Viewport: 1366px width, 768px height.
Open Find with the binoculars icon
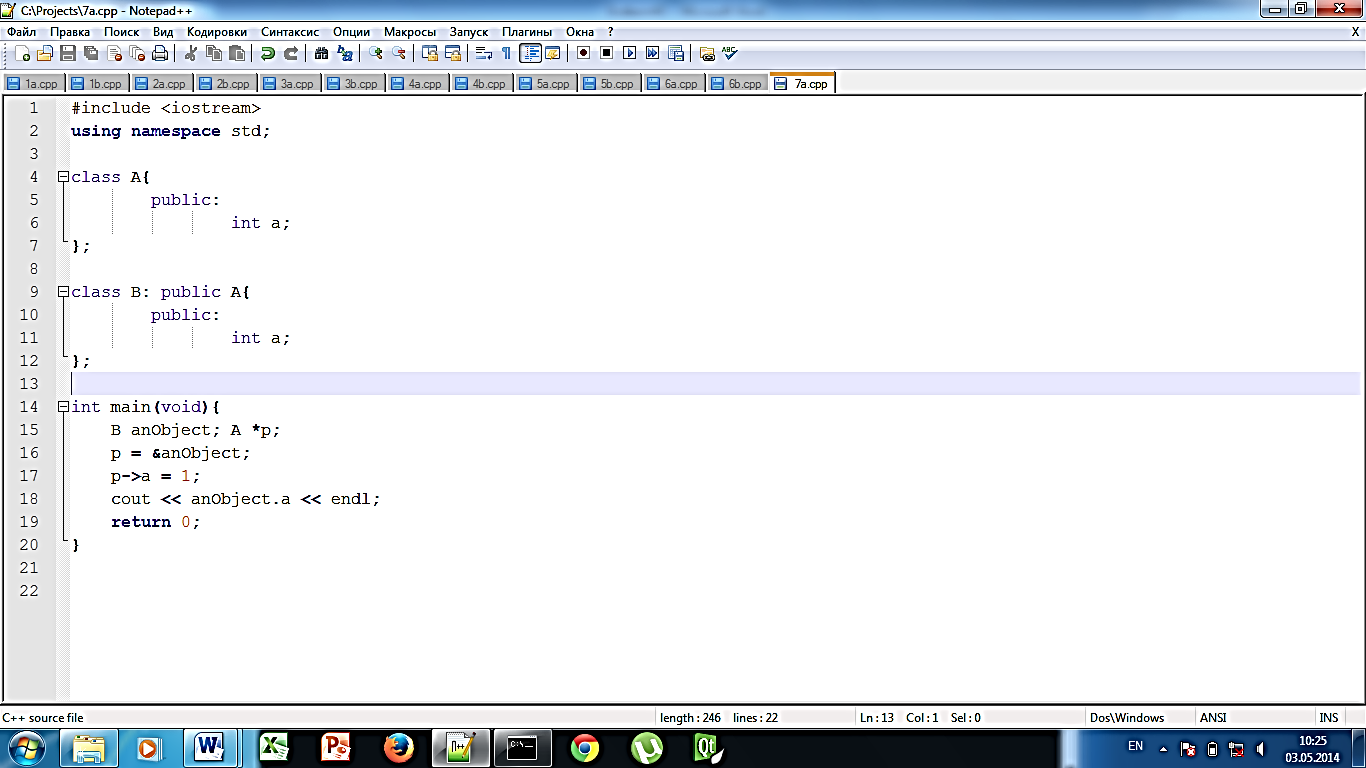tap(322, 54)
